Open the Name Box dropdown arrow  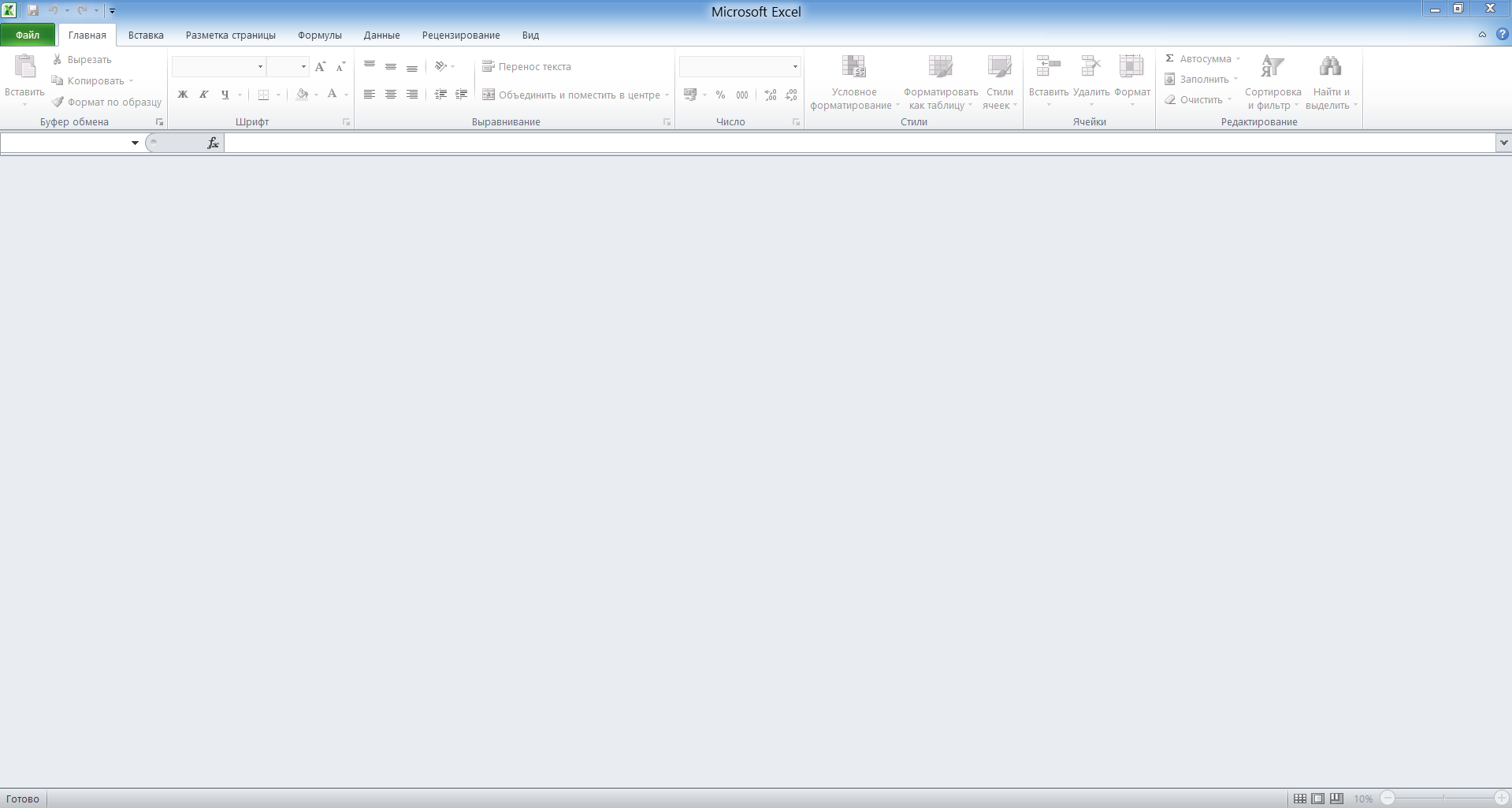tap(135, 143)
